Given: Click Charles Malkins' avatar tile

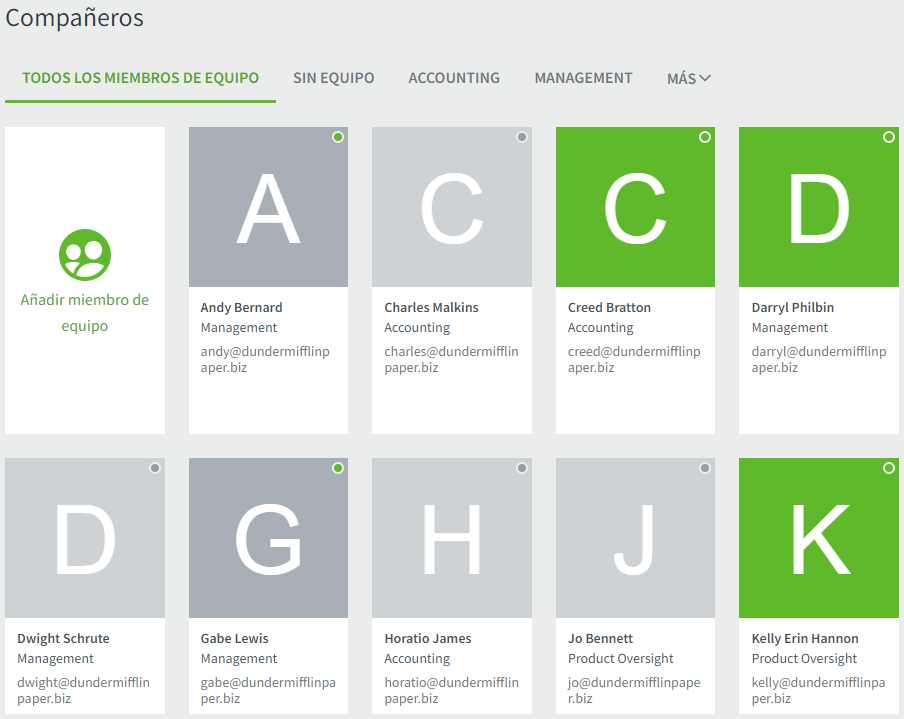Looking at the screenshot, I should 451,207.
